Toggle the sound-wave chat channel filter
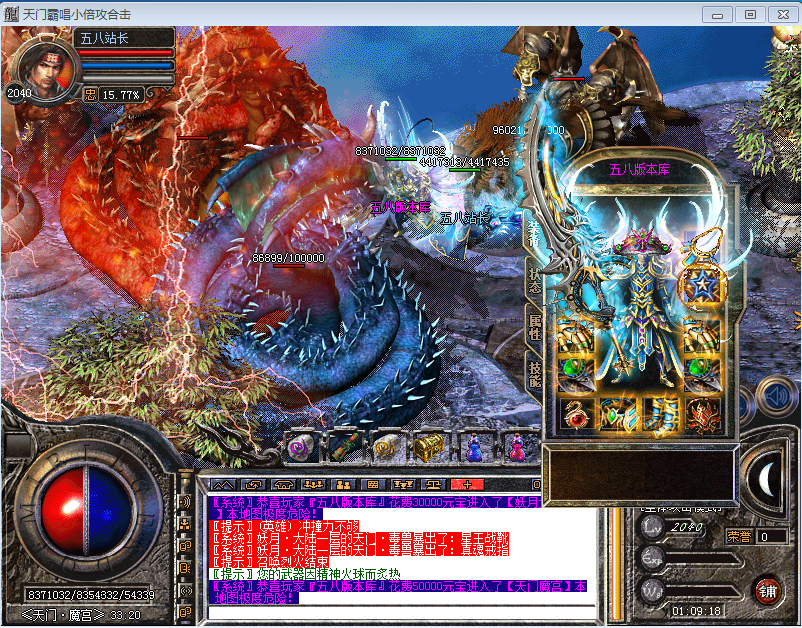Viewport: 802px width, 628px height. click(185, 501)
